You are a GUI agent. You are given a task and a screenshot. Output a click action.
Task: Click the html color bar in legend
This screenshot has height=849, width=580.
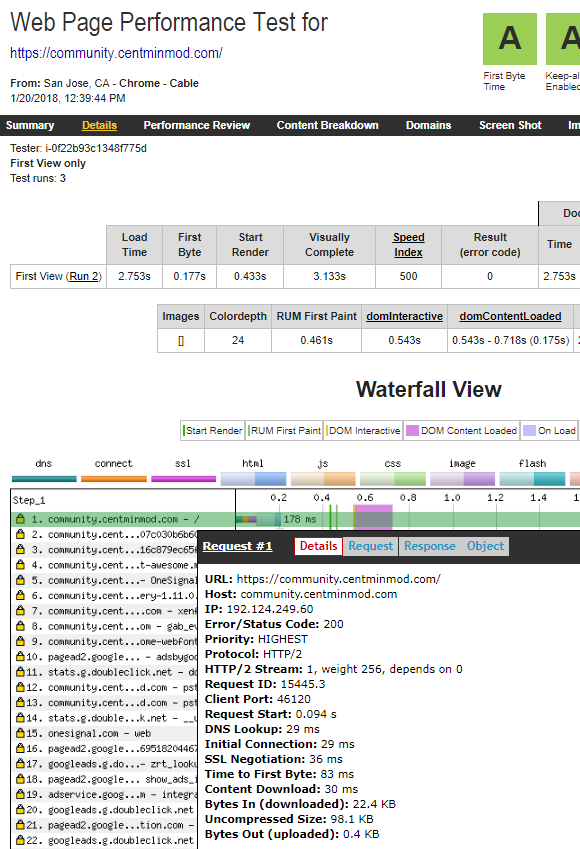pos(253,479)
